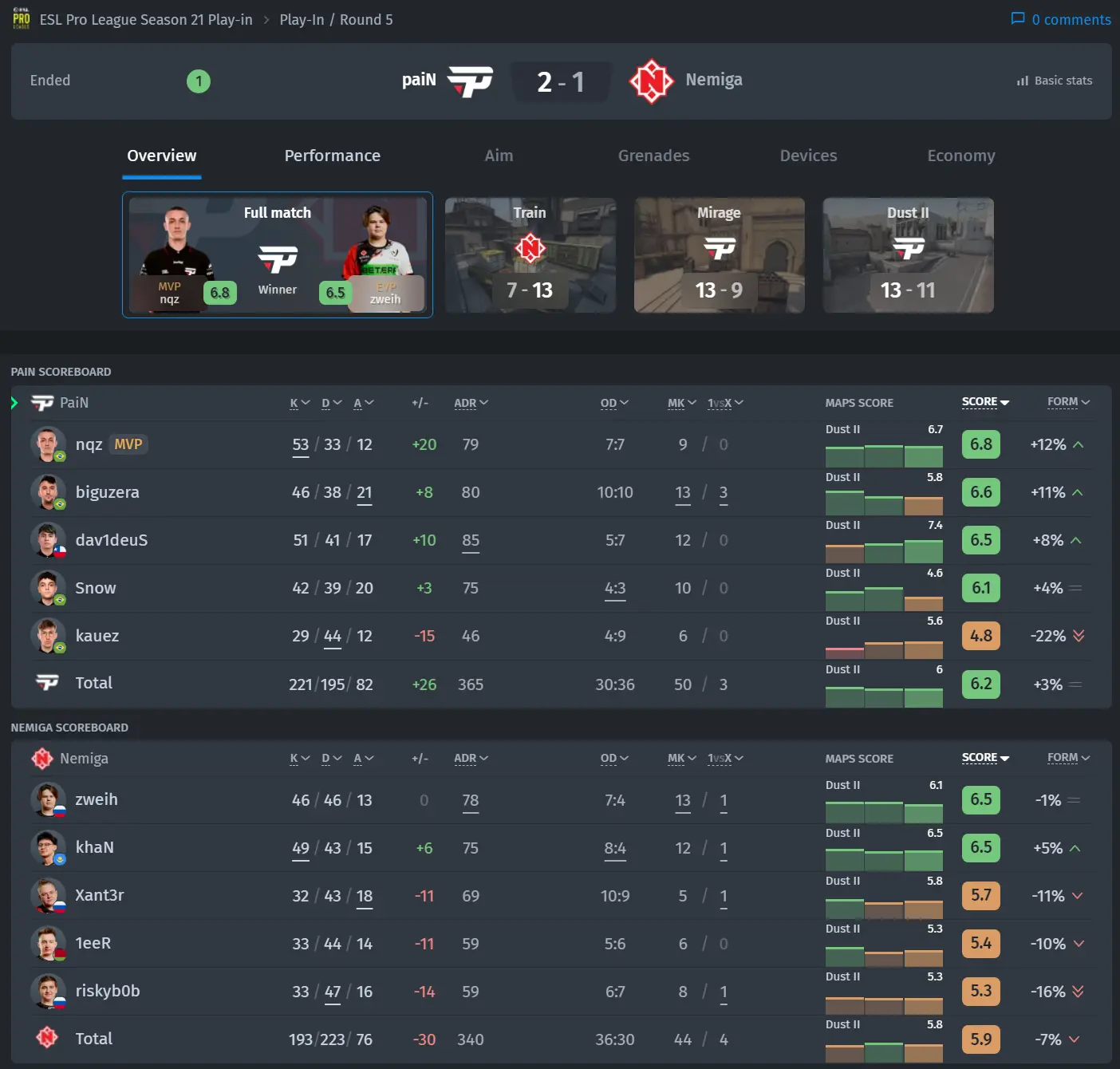
Task: Click the Nemiga team logo in match header
Action: point(652,81)
